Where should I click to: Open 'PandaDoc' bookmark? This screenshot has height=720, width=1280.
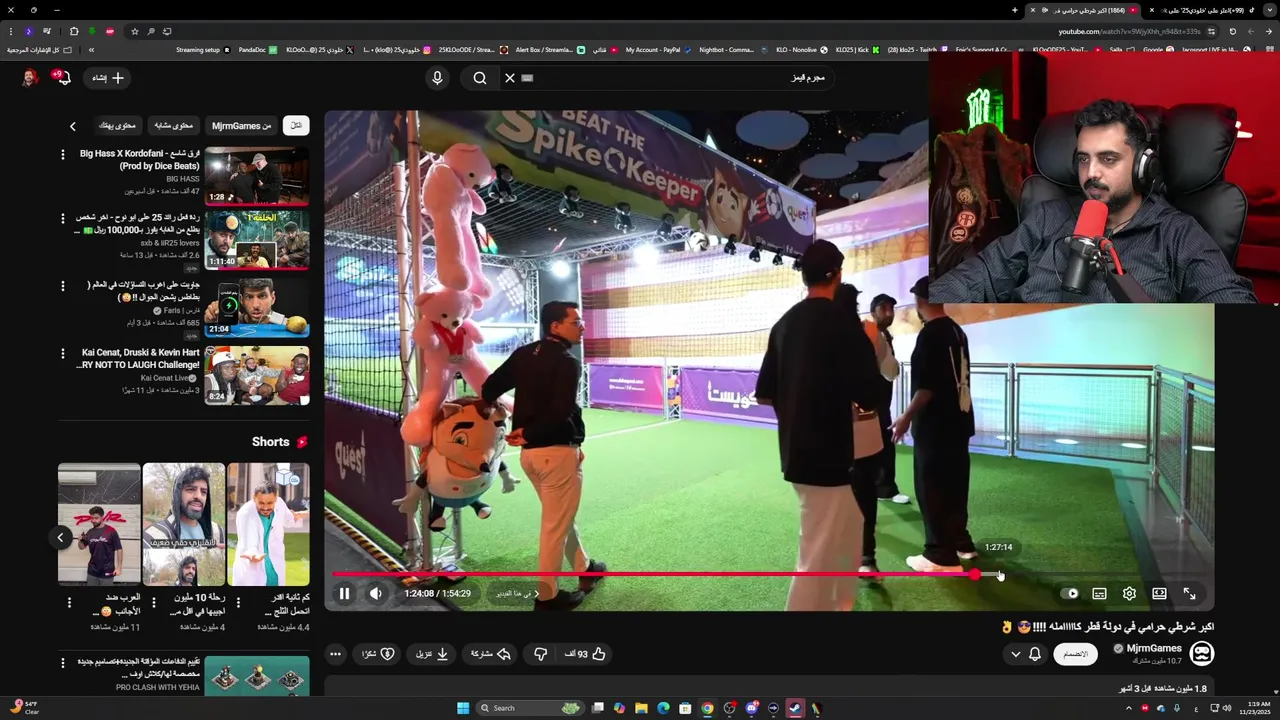coord(258,49)
